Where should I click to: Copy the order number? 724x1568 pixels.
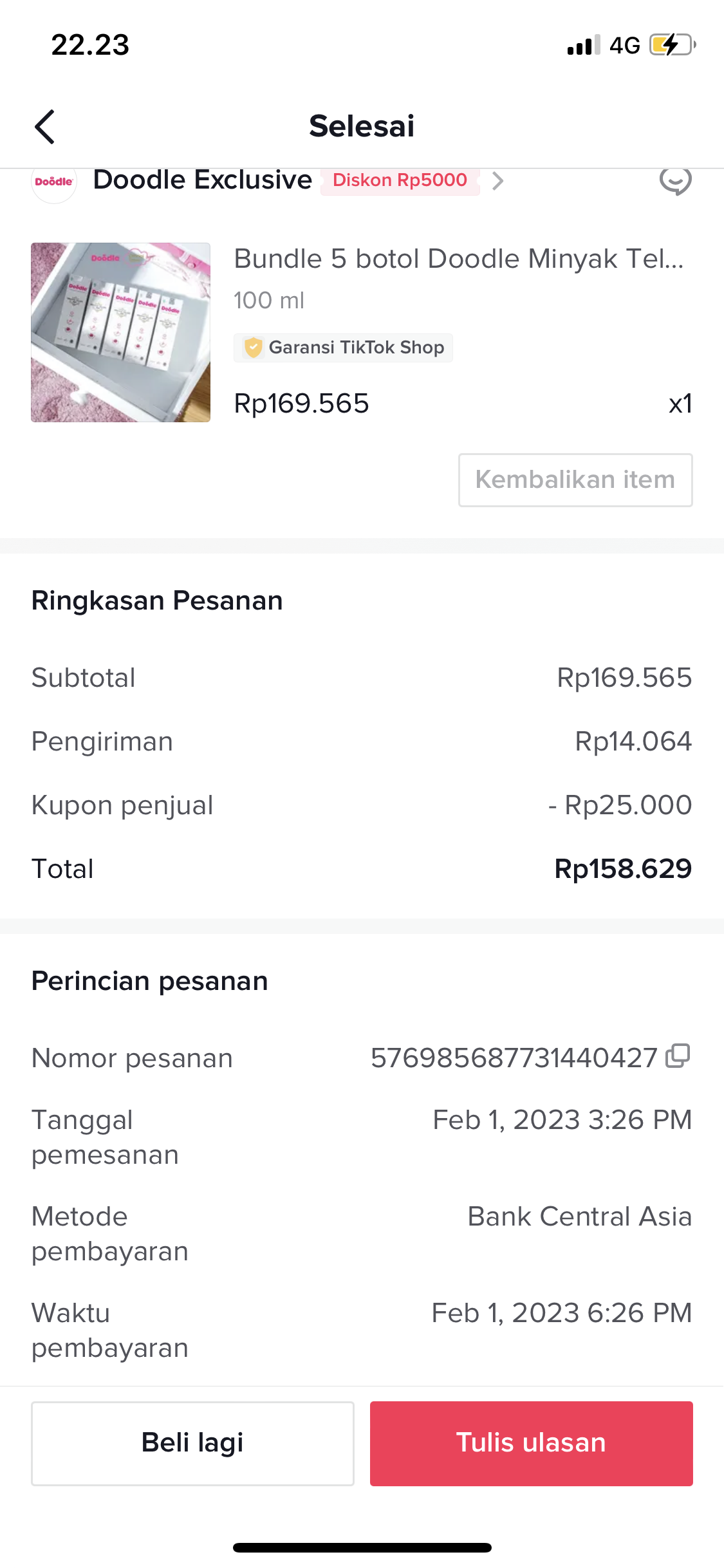[678, 1056]
